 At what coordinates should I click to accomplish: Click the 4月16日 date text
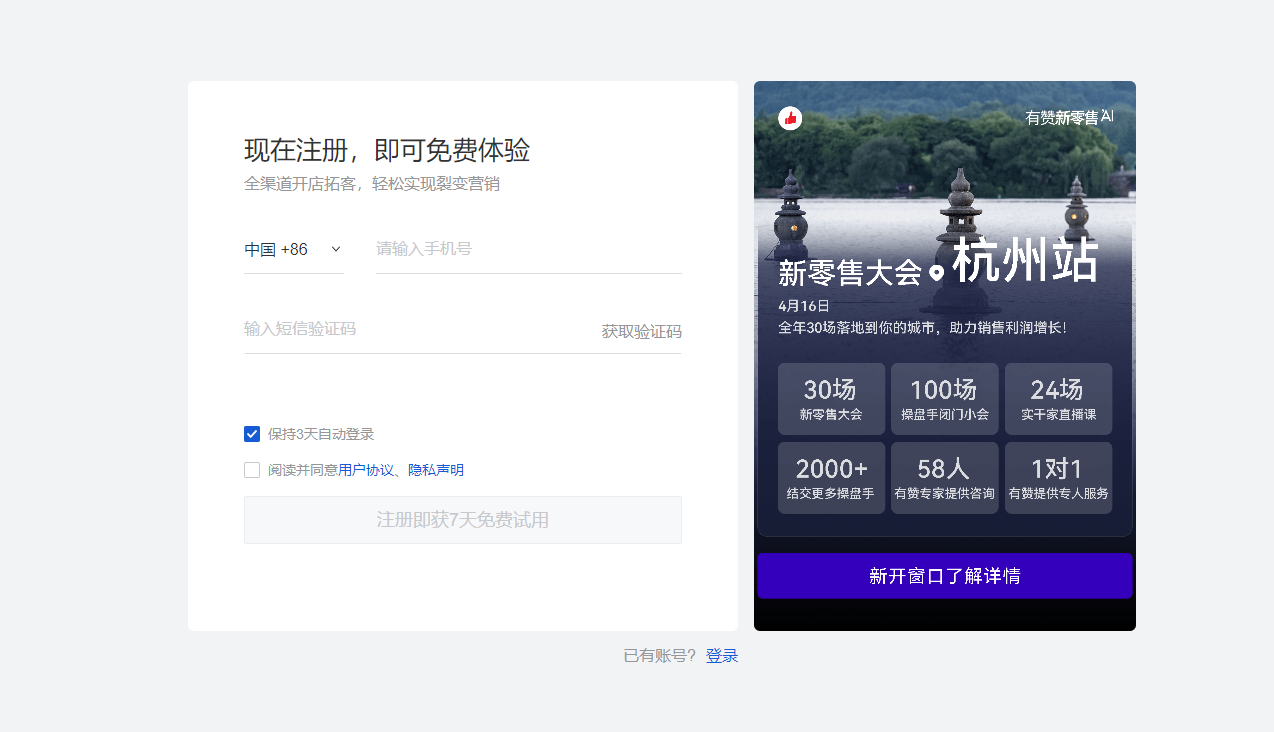point(804,306)
